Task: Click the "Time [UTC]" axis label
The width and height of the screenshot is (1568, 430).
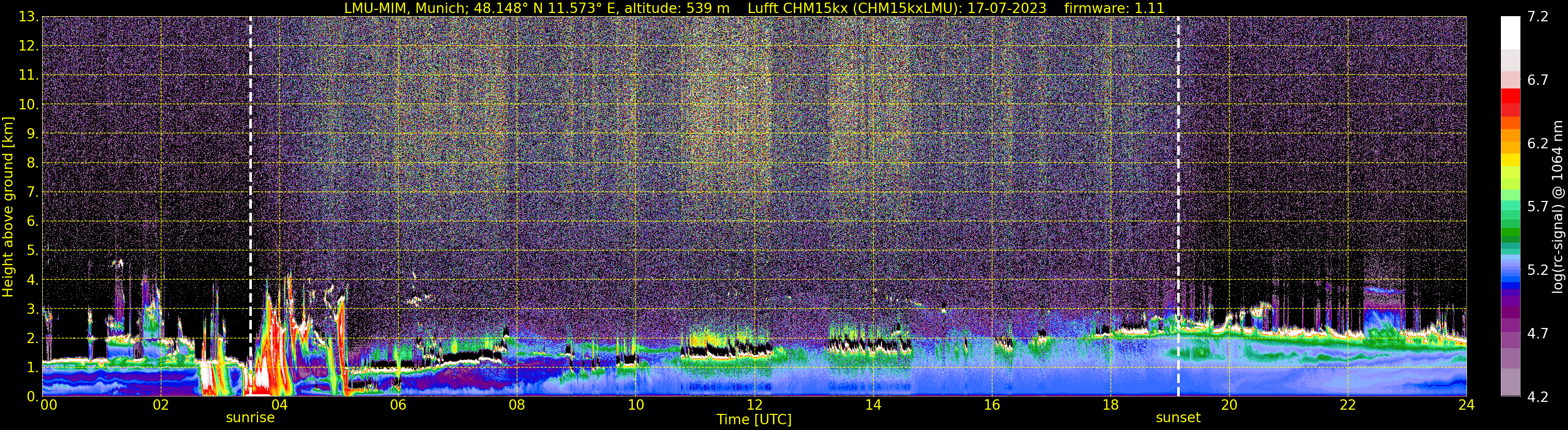Action: click(754, 420)
